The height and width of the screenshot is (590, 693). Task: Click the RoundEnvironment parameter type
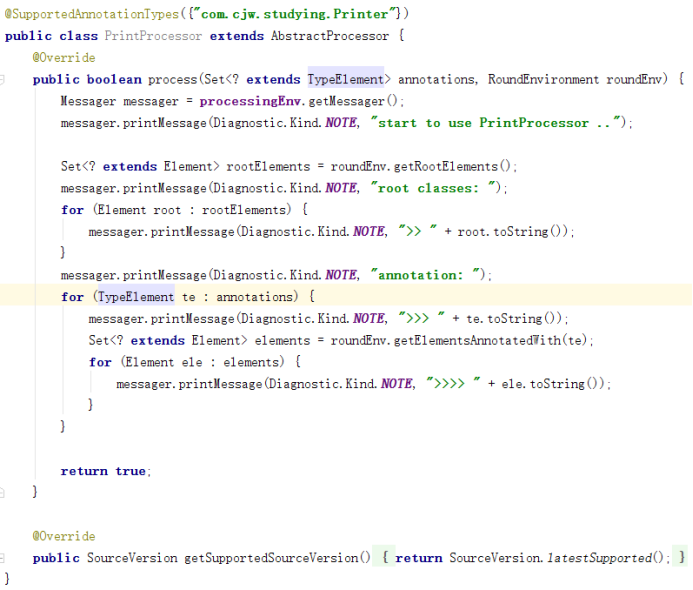tap(543, 80)
